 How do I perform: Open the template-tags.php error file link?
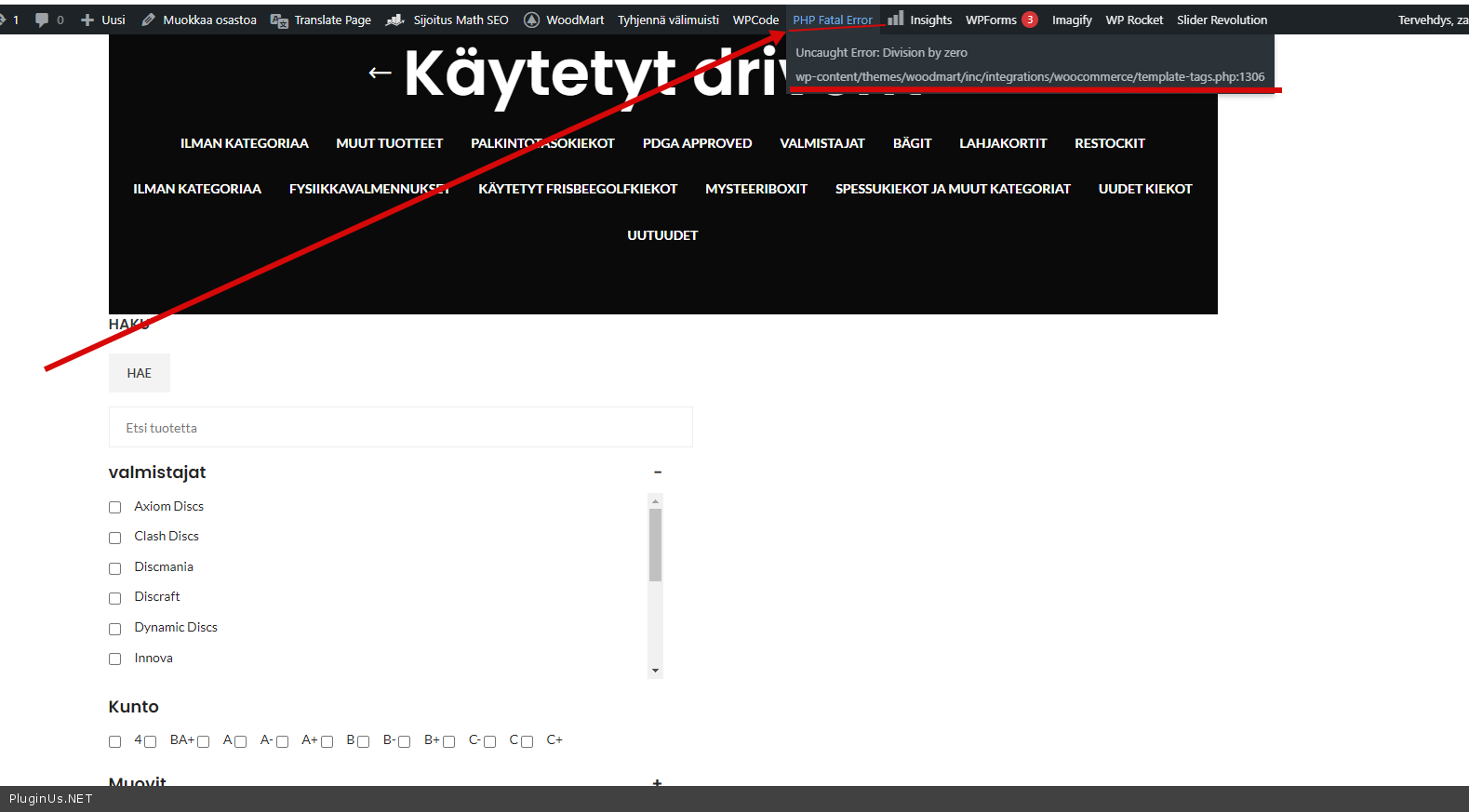(x=1030, y=77)
